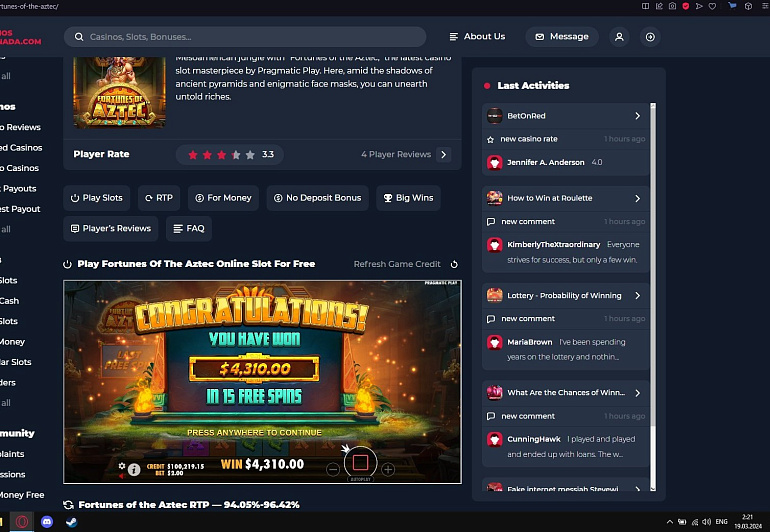Expand How to Win at Roulette activity
This screenshot has width=770, height=532.
coord(637,198)
